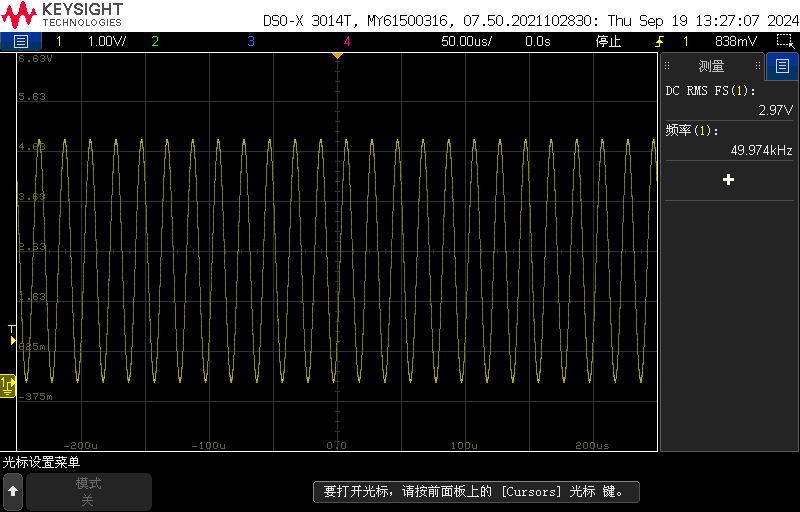Click the 2.97V RMS value
800x512 pixels.
click(776, 110)
